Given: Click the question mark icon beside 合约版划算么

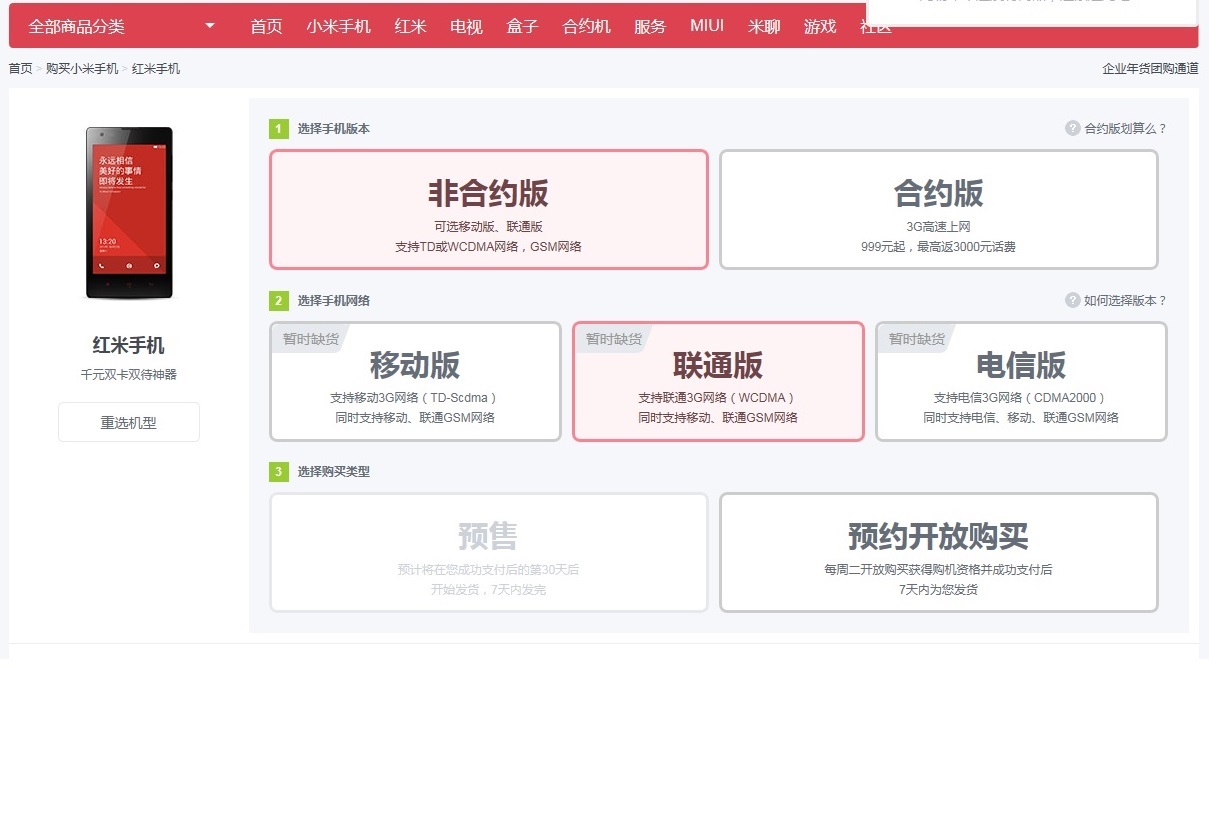Looking at the screenshot, I should tap(1073, 128).
